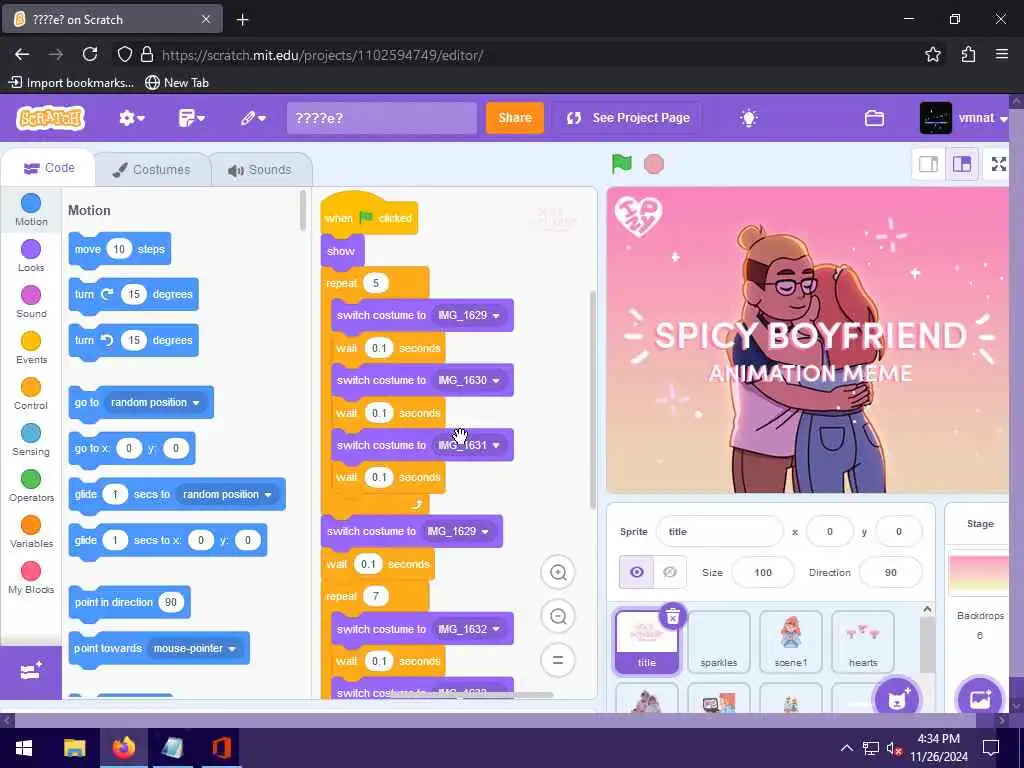Click the sprite Size field
The image size is (1024, 768).
click(763, 573)
